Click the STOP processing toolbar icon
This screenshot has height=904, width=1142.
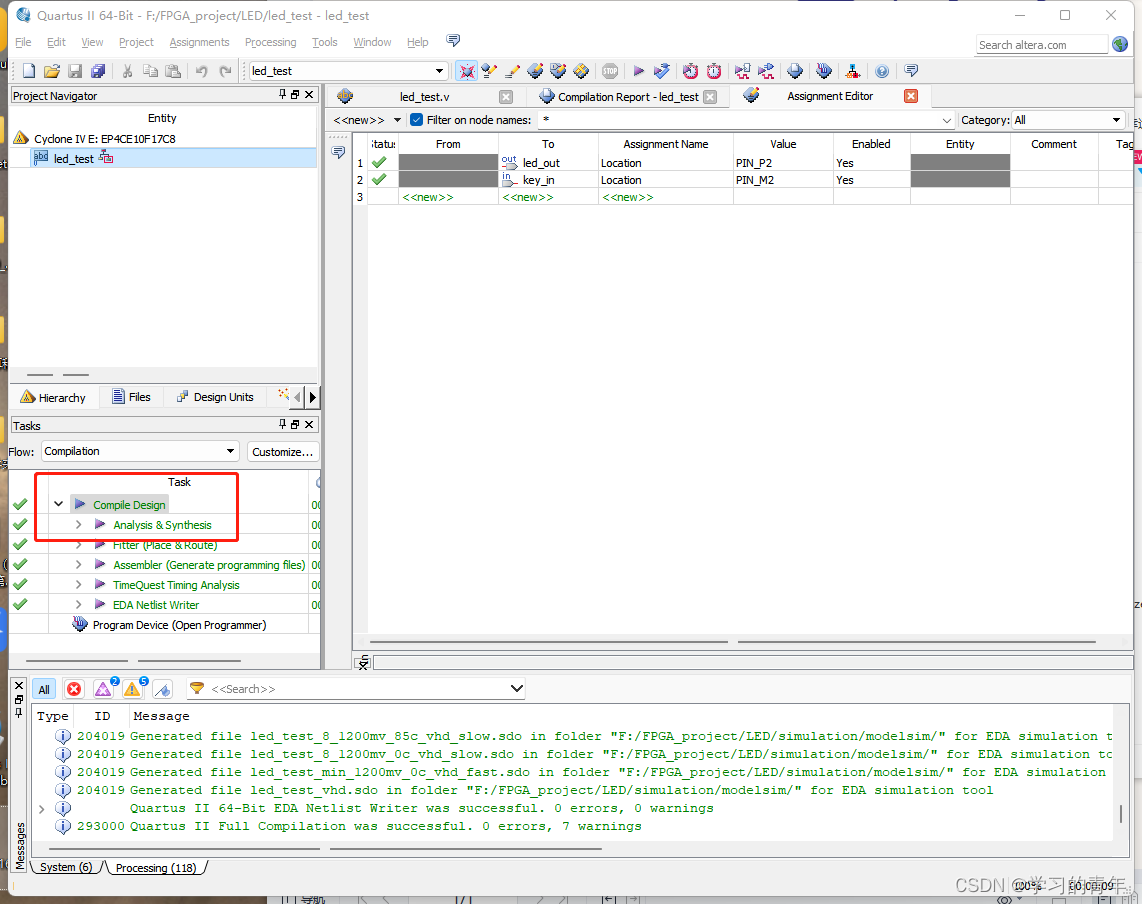[x=609, y=70]
